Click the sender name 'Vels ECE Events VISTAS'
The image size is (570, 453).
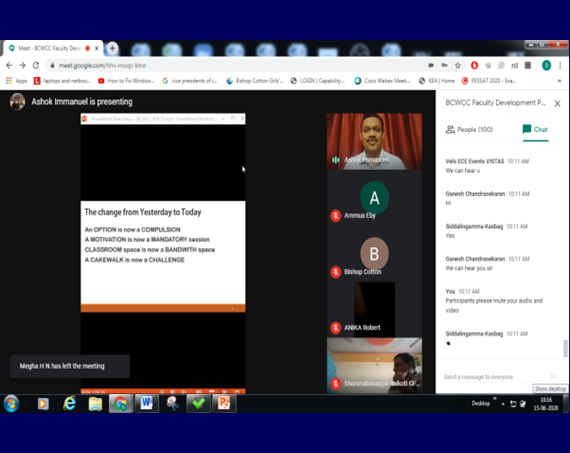point(475,161)
